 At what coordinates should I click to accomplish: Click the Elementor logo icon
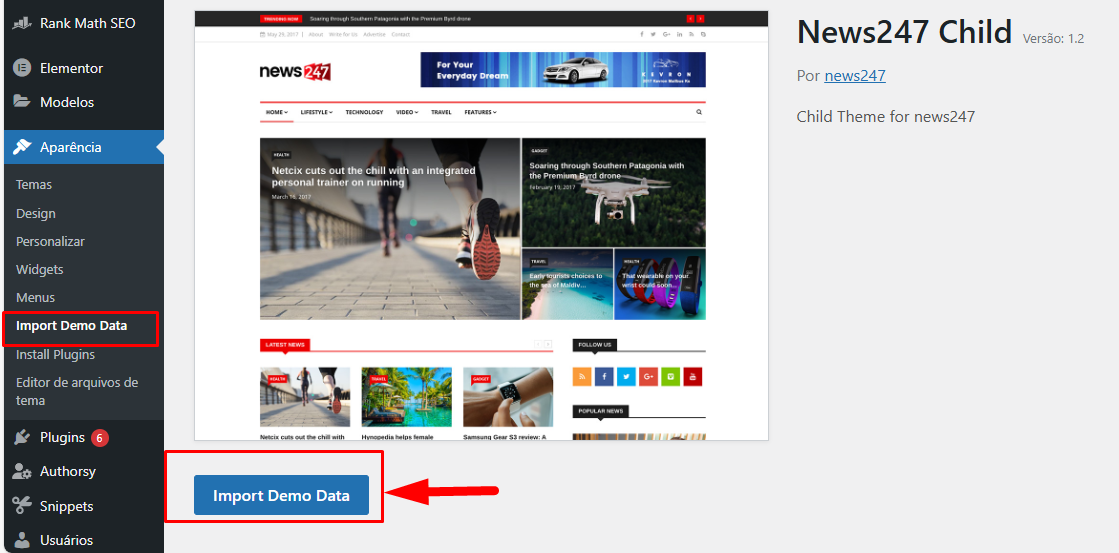pos(22,68)
